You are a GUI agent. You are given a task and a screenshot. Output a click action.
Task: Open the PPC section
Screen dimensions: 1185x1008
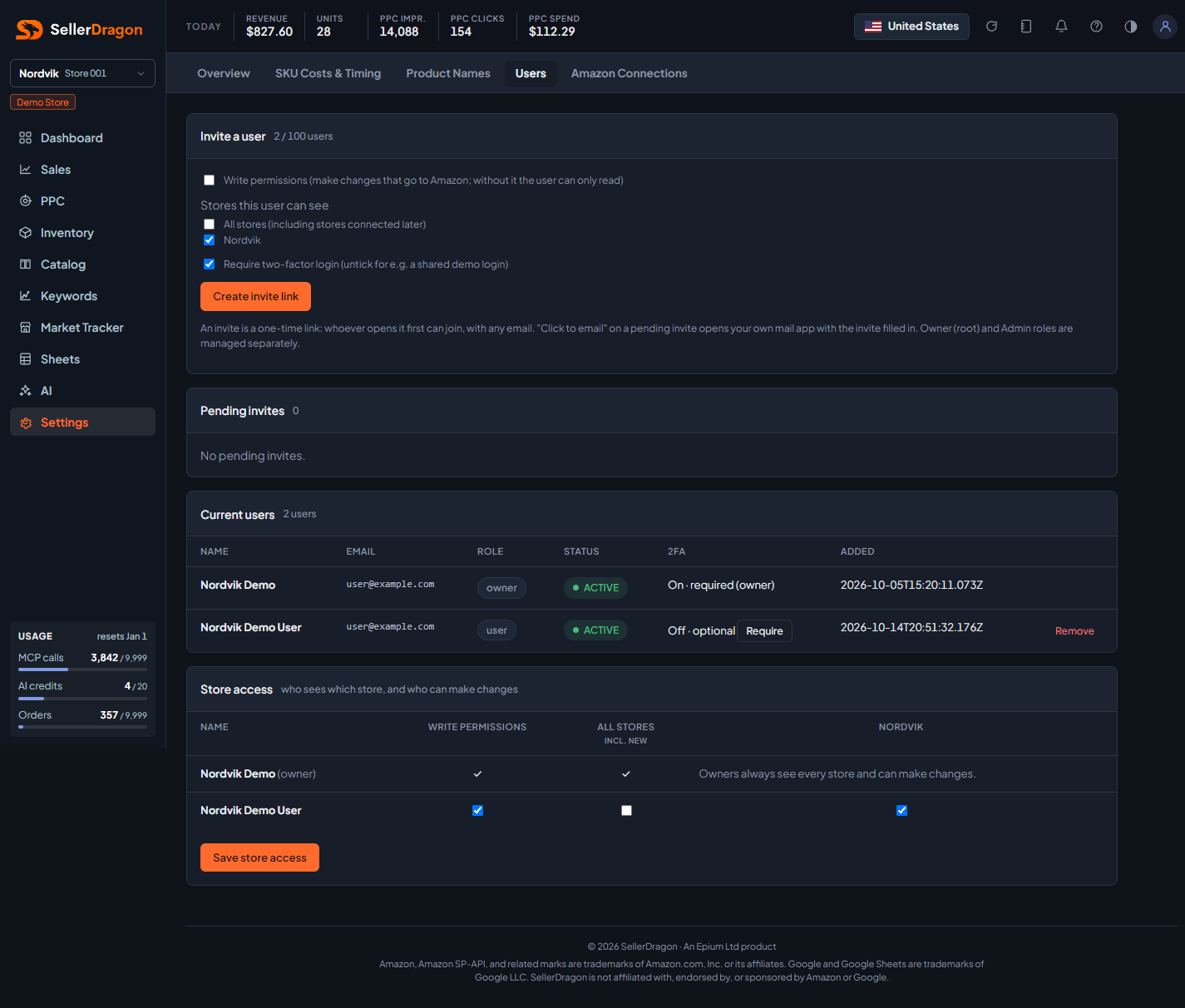point(82,201)
